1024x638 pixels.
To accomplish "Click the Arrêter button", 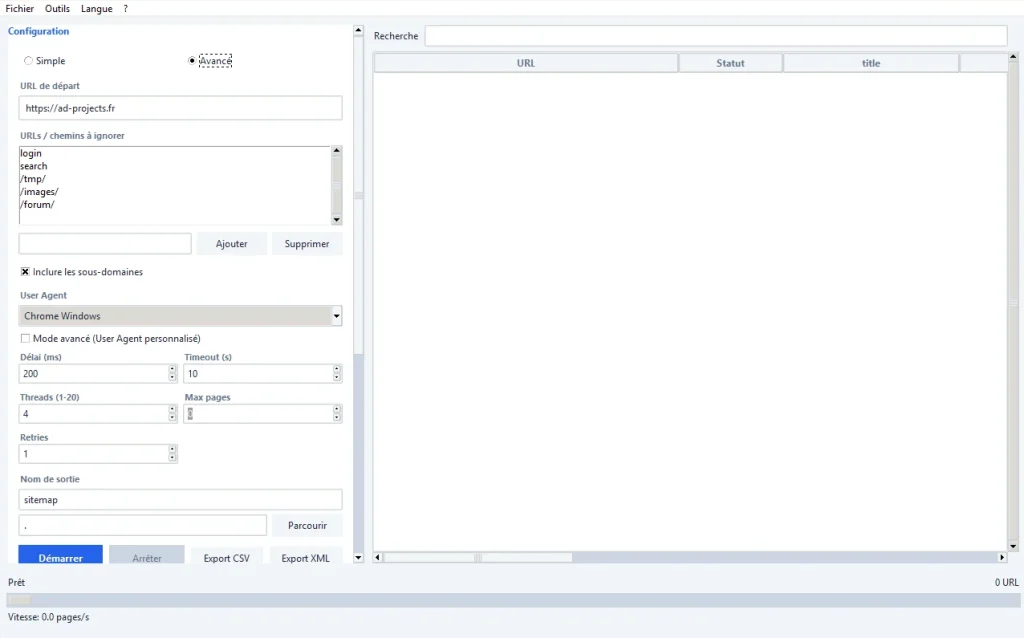I will (147, 555).
